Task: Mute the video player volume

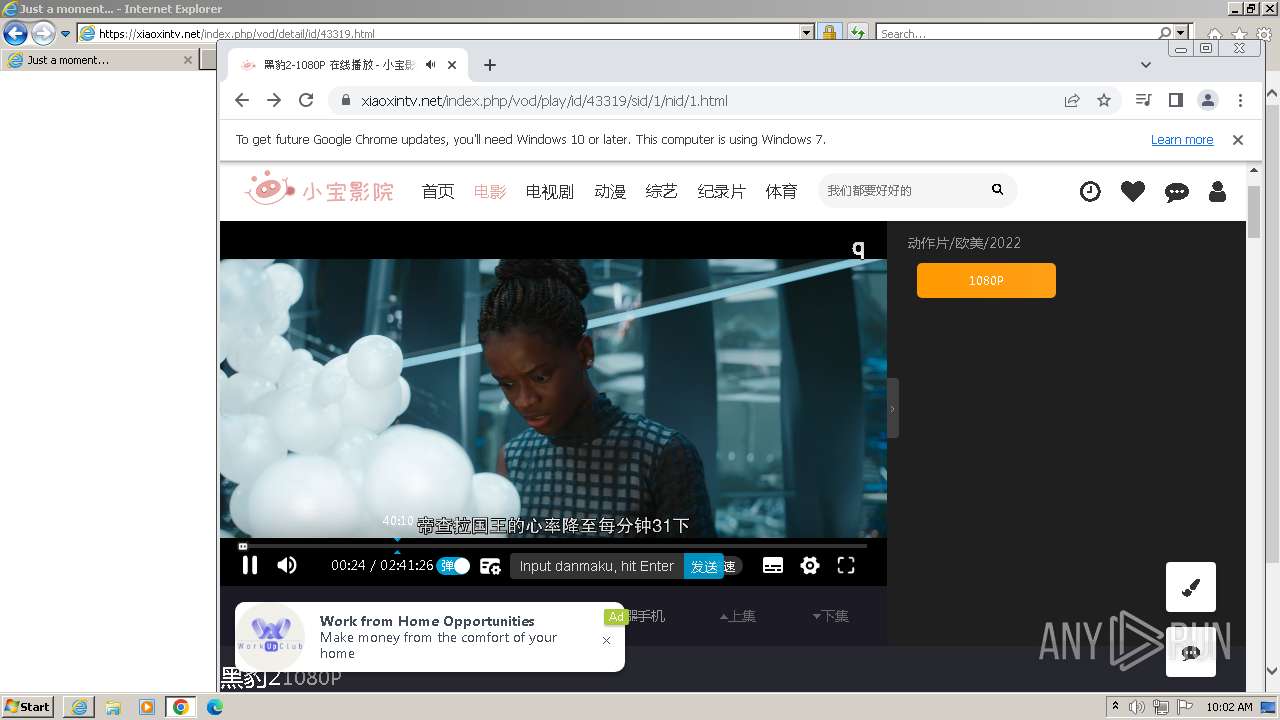Action: pos(287,565)
